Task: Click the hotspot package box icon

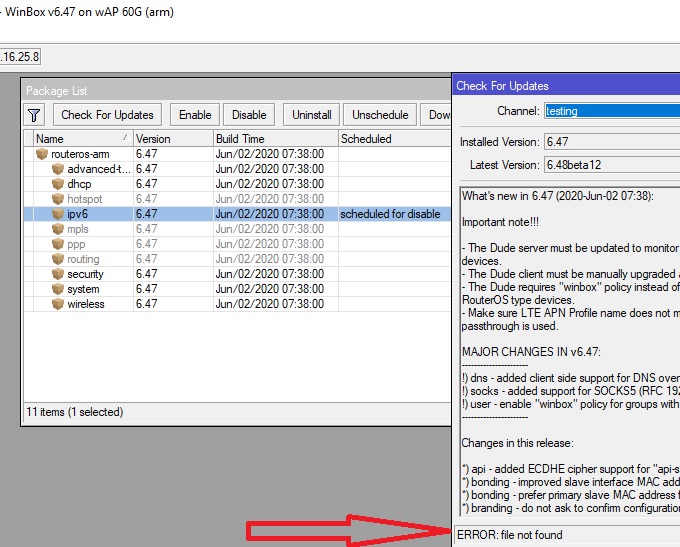Action: click(58, 199)
